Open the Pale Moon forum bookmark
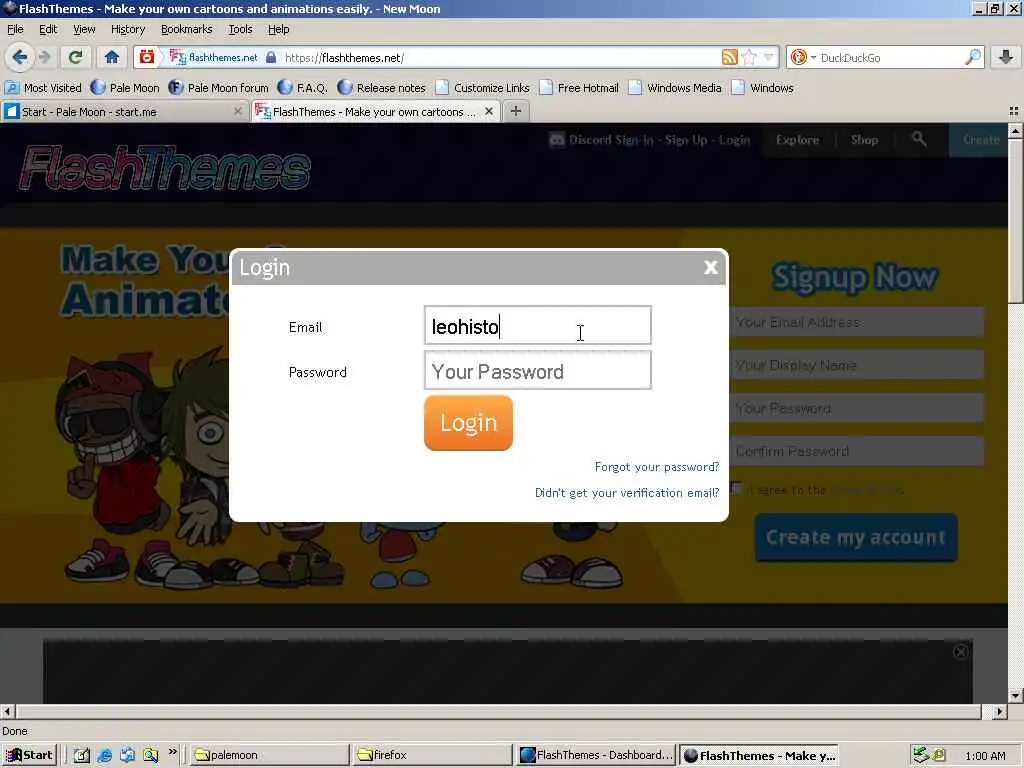The width and height of the screenshot is (1024, 768). (x=218, y=88)
